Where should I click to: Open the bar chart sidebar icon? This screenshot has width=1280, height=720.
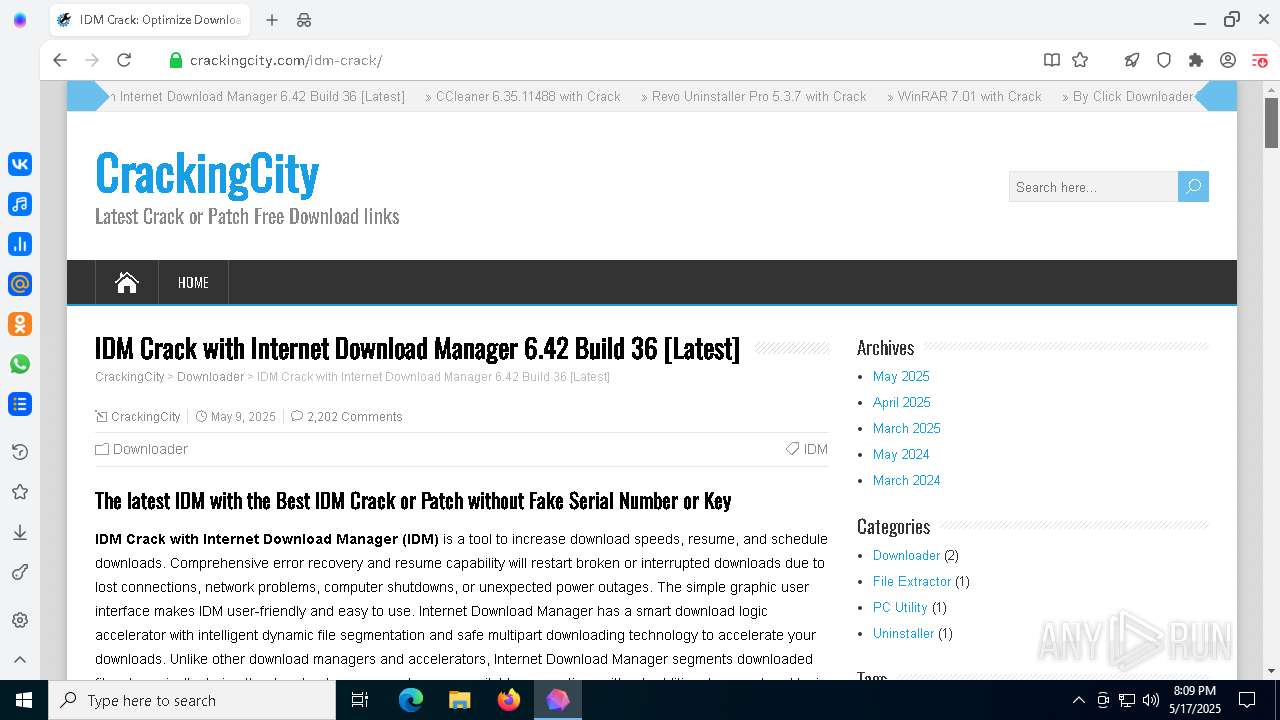tap(20, 244)
